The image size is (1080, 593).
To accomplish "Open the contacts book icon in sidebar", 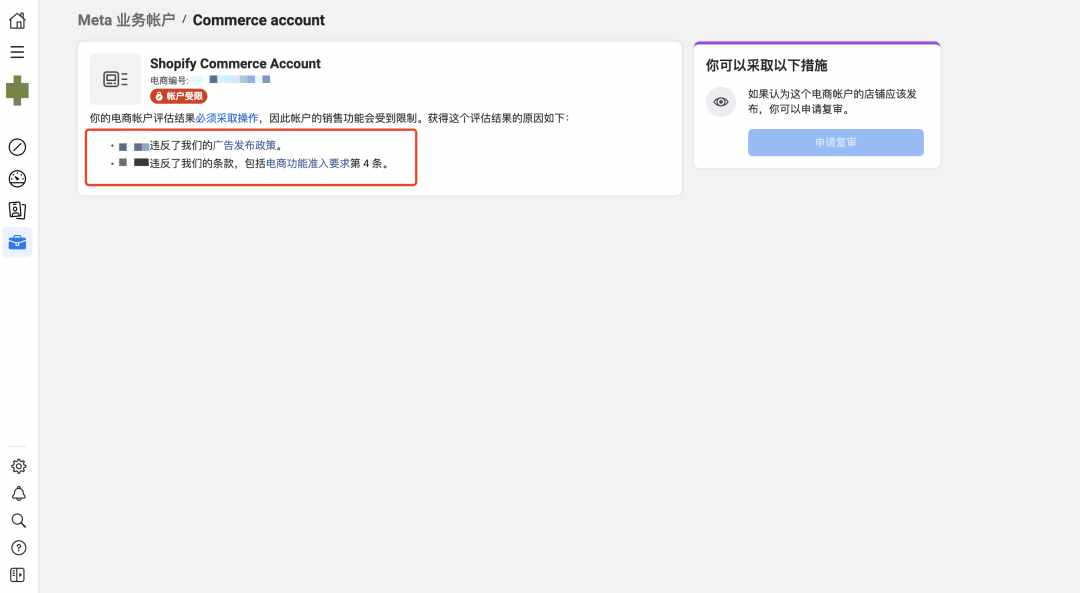I will (17, 210).
